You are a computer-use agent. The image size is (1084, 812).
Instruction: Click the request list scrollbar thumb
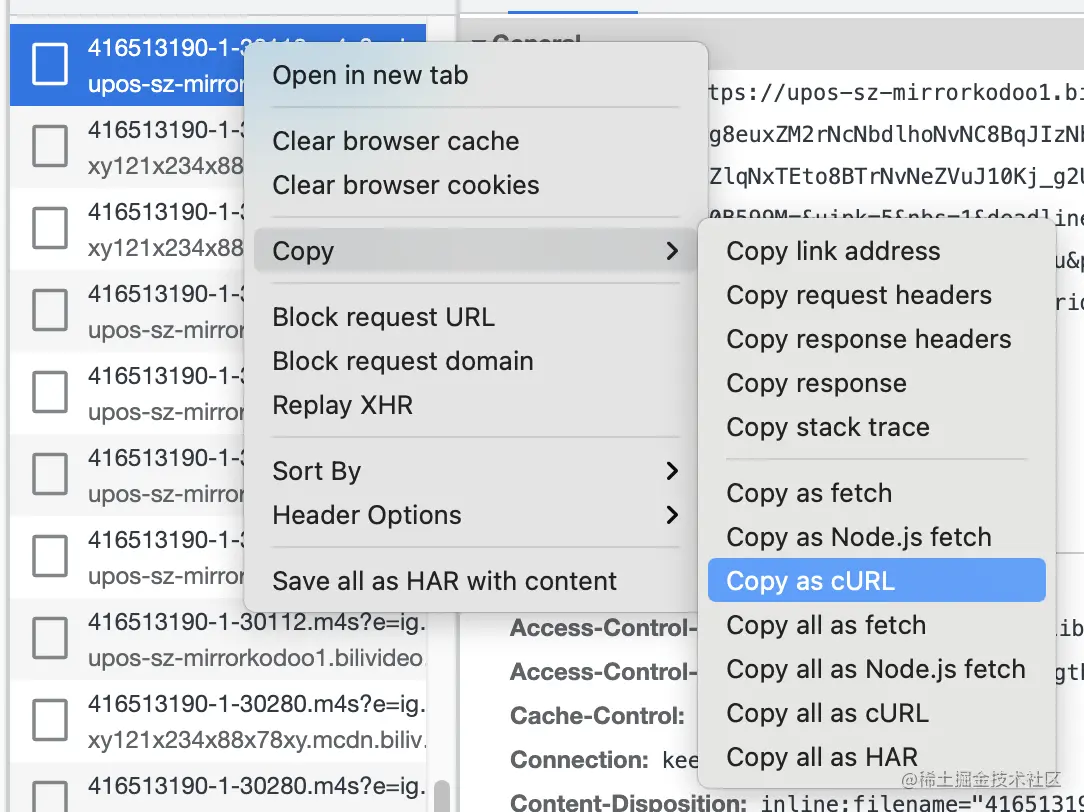coord(442,795)
